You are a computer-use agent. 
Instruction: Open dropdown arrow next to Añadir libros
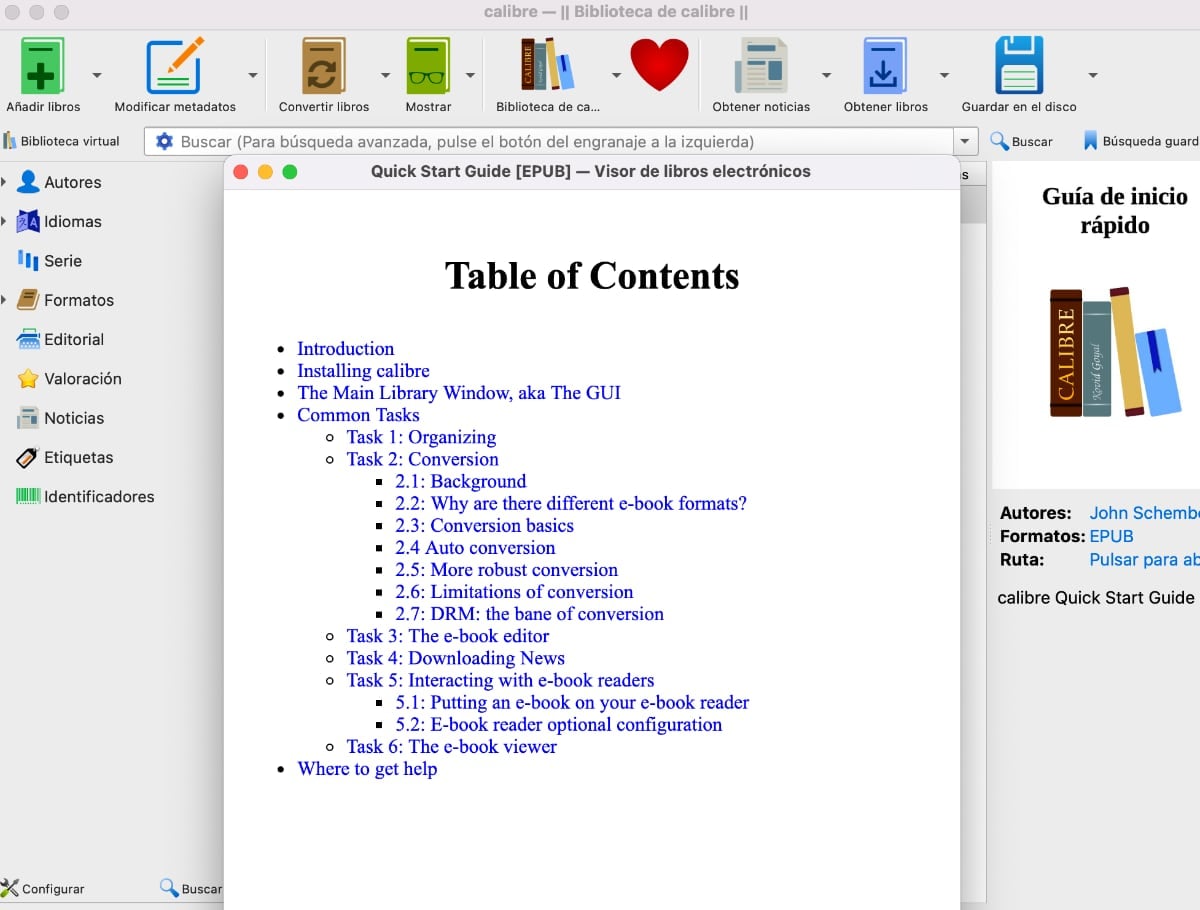coord(96,75)
